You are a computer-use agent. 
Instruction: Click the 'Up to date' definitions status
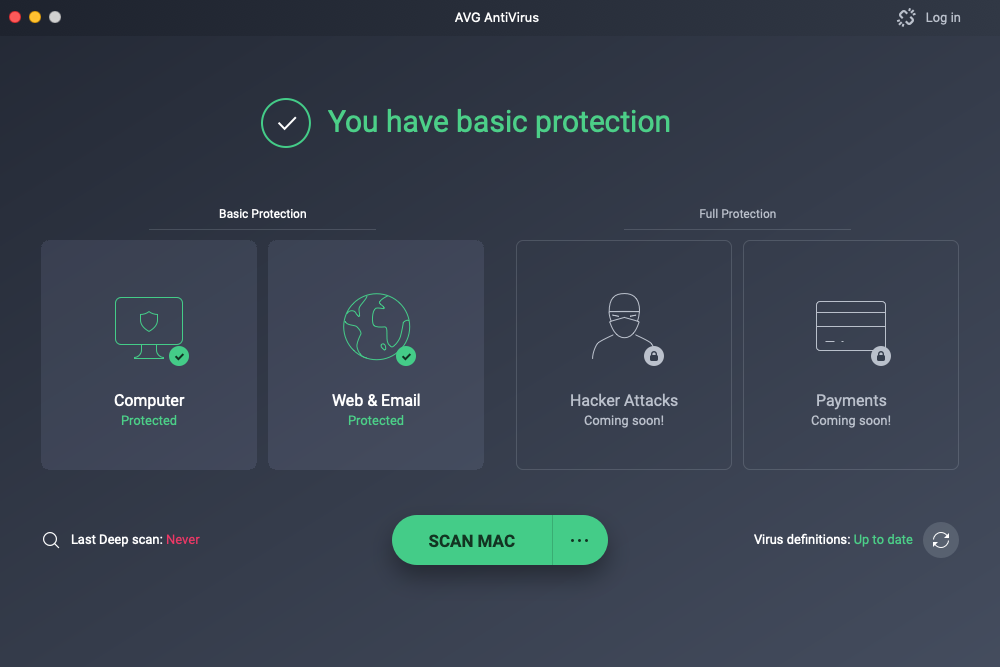tap(883, 539)
